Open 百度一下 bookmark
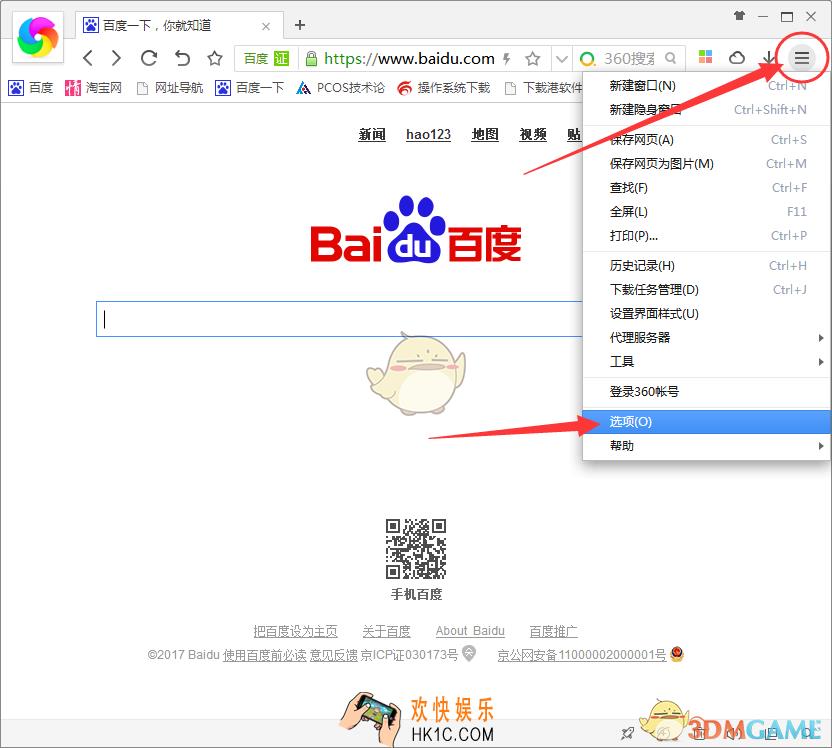Viewport: 832px width, 748px height. click(x=249, y=88)
